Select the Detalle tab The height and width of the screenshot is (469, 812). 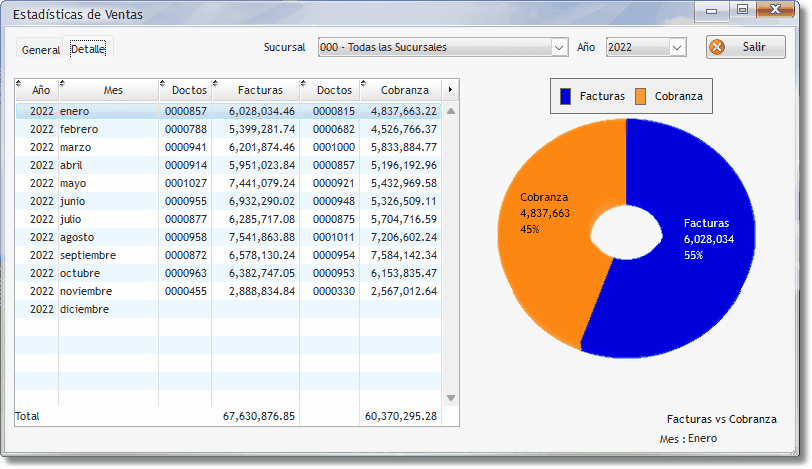click(x=88, y=49)
